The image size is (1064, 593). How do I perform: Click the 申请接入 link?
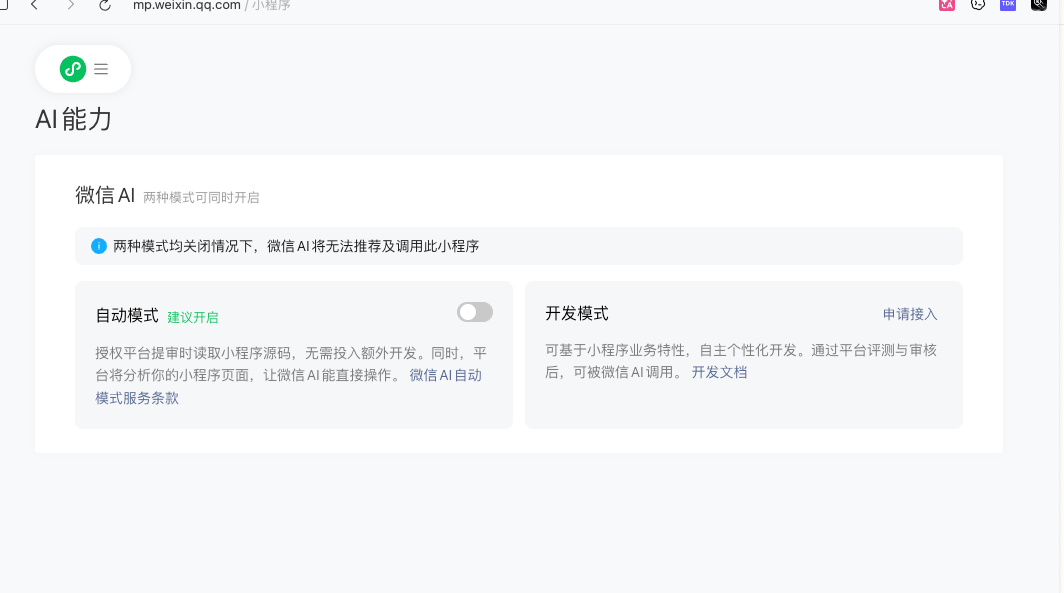[910, 314]
